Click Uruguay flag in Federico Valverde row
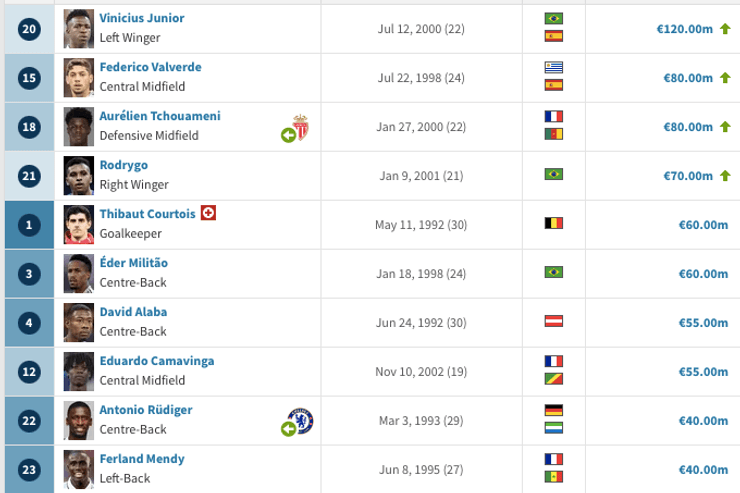The width and height of the screenshot is (740, 493). click(553, 67)
